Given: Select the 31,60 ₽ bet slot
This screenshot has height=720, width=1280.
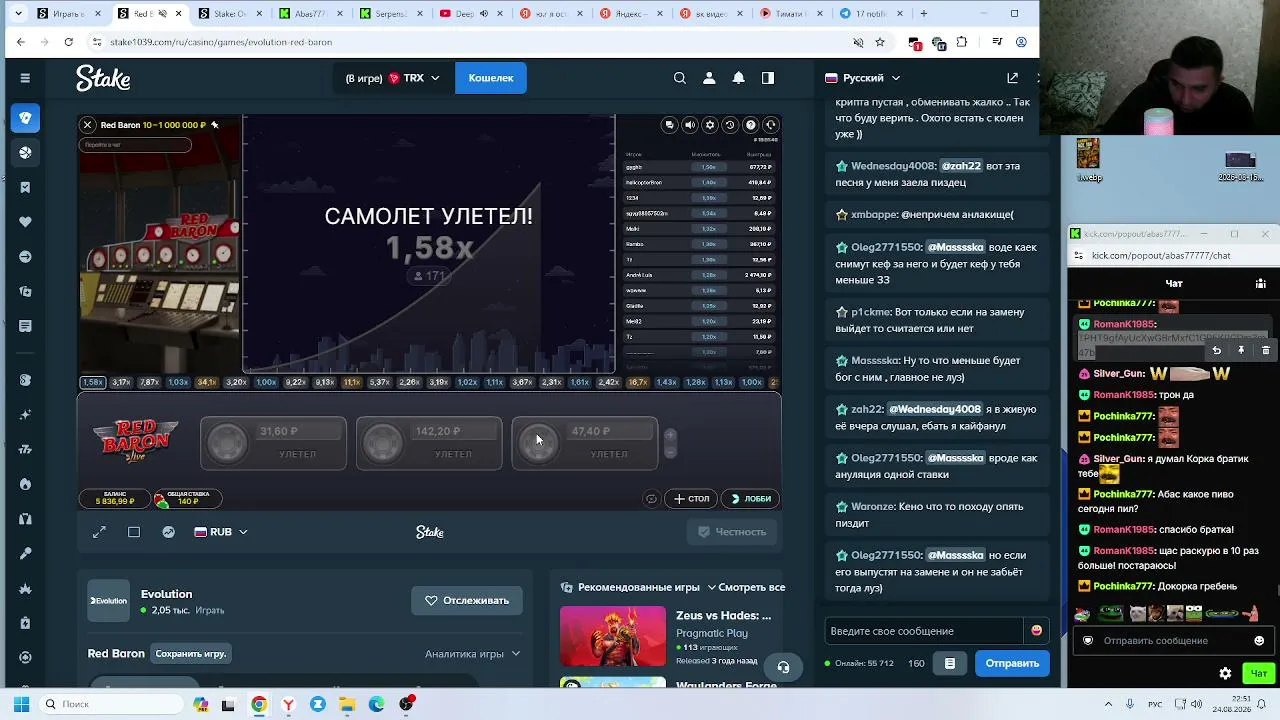Looking at the screenshot, I should 274,443.
